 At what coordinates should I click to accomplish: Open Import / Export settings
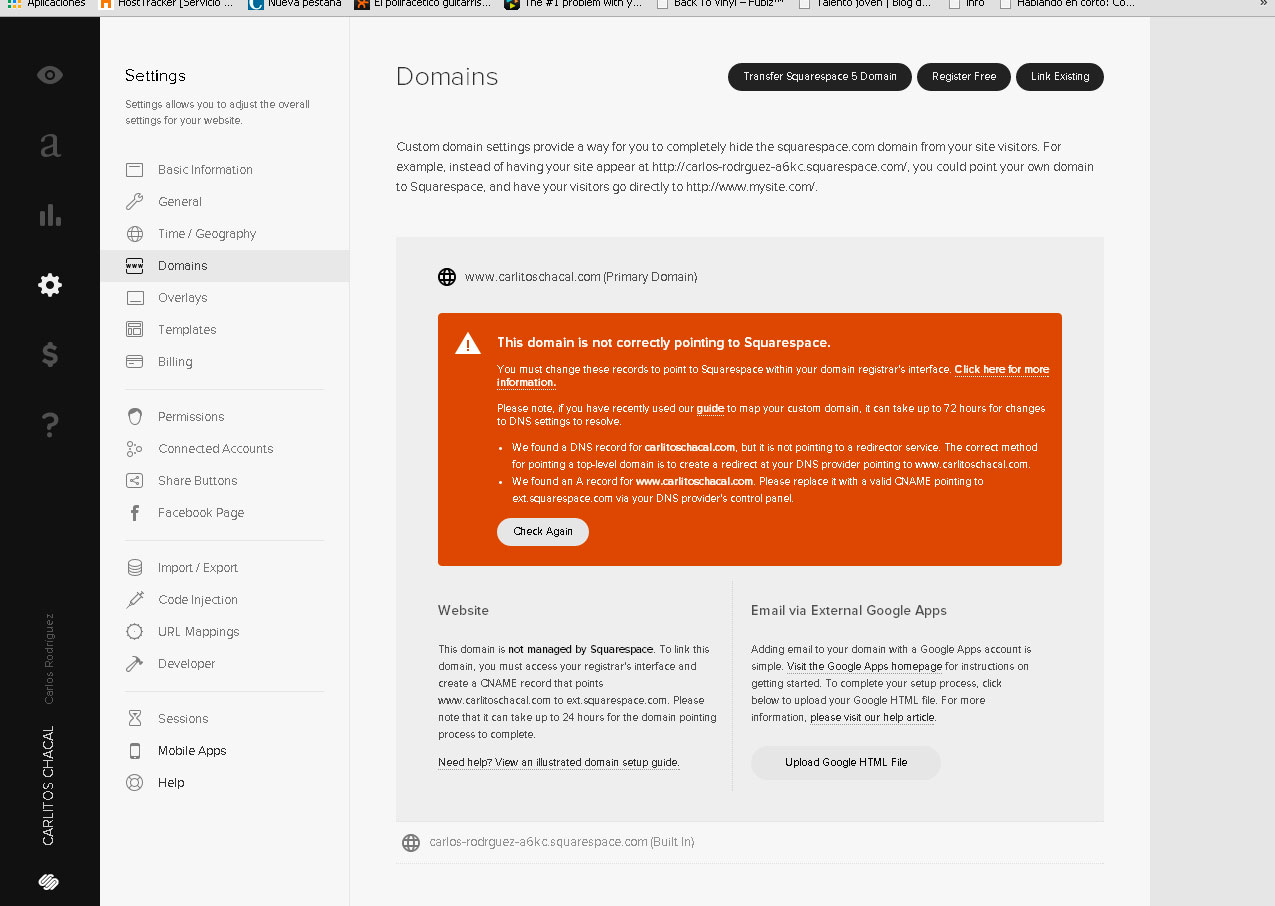point(198,568)
